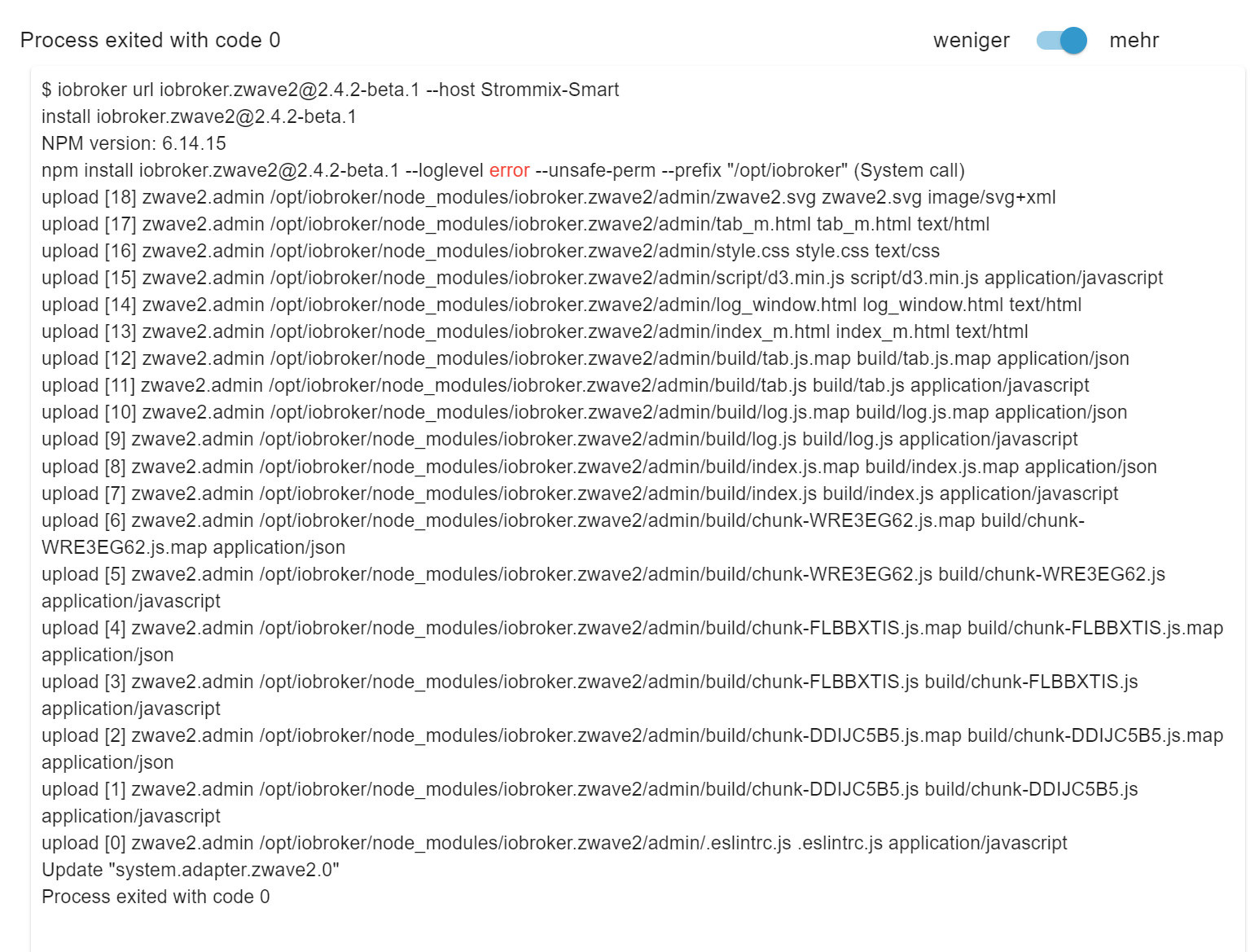Click the red 'error' loglevel word
1250x952 pixels.
click(x=509, y=170)
